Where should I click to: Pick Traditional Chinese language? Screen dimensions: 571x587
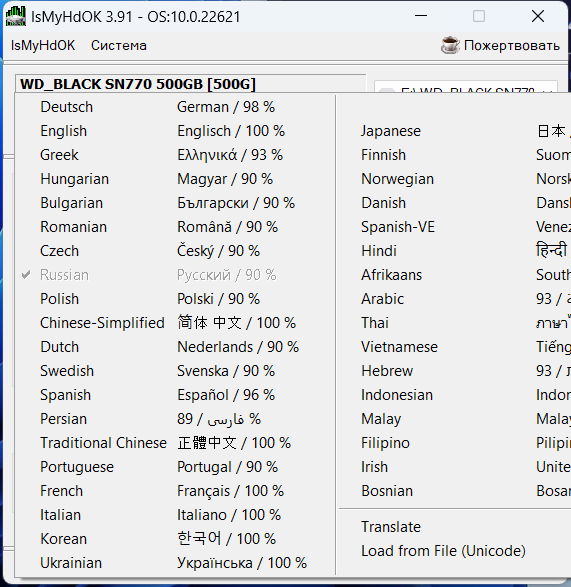click(175, 442)
